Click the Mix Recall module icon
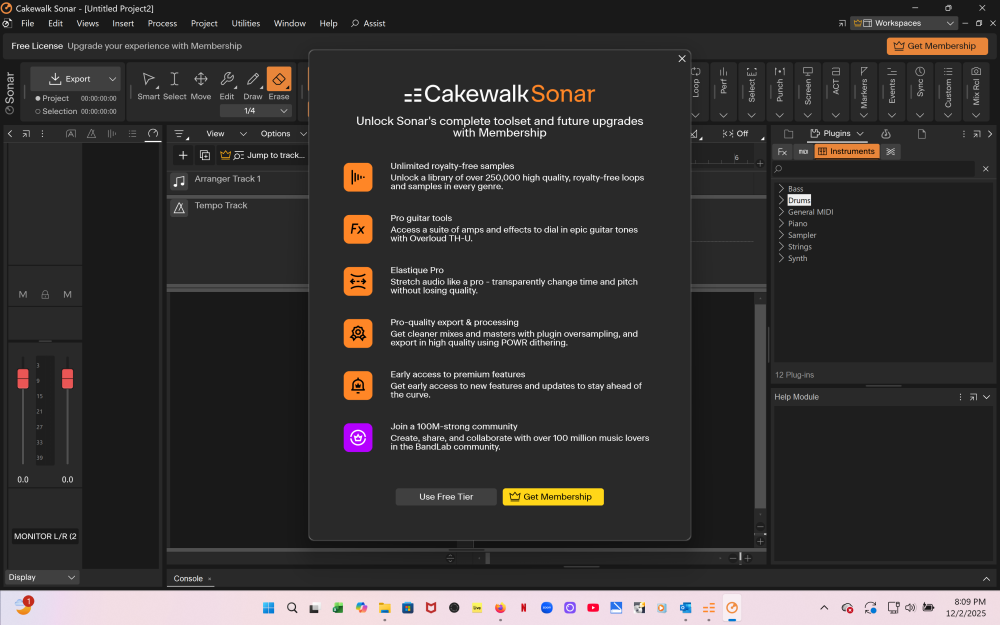Viewport: 1000px width, 625px height. tap(975, 71)
